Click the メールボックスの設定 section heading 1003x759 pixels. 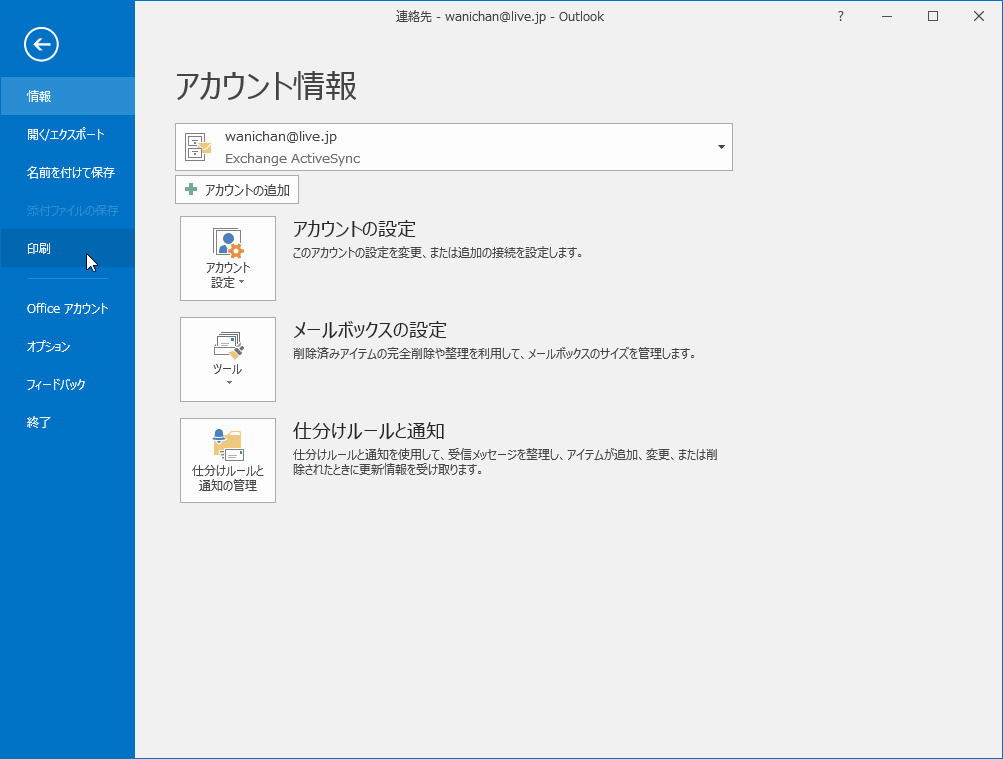tap(370, 330)
